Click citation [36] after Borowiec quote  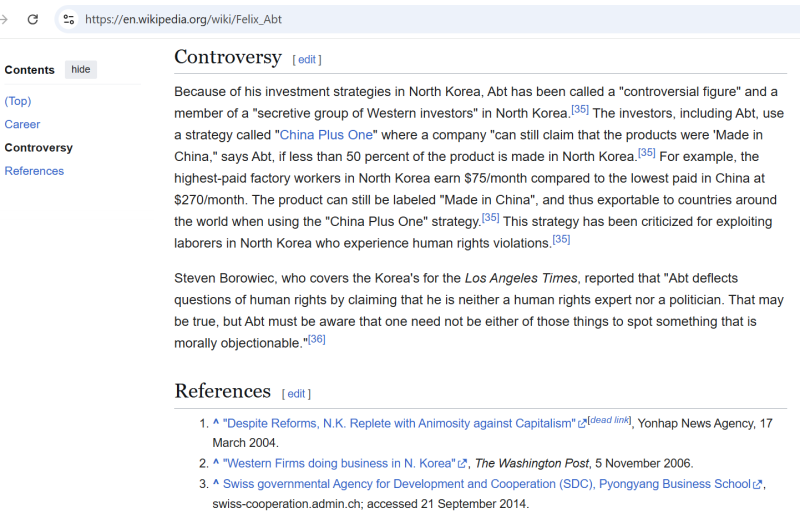click(317, 339)
